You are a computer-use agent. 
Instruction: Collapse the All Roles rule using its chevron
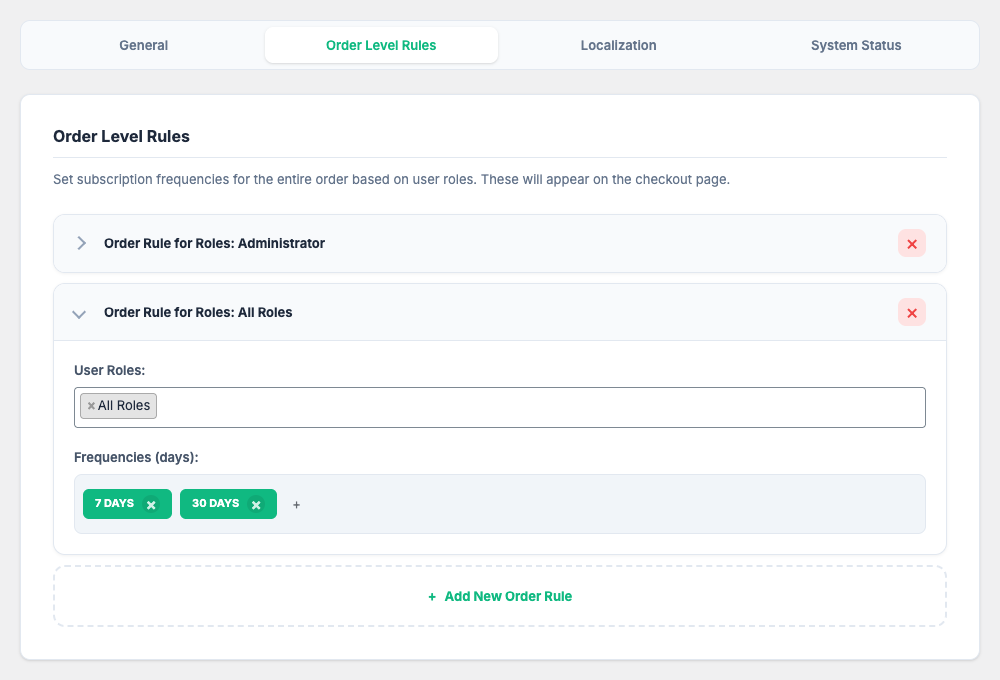pos(79,314)
